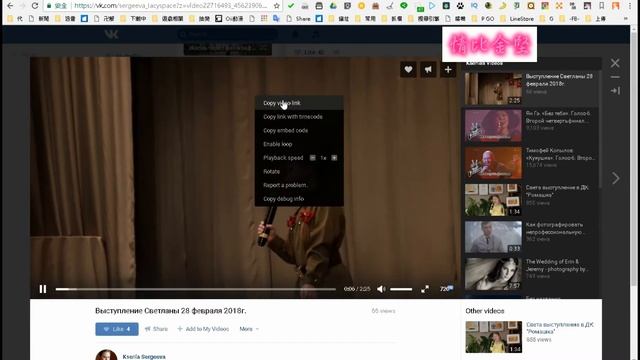Open the Тимофей Копылов video thumbnail
The image size is (640, 360).
(493, 163)
